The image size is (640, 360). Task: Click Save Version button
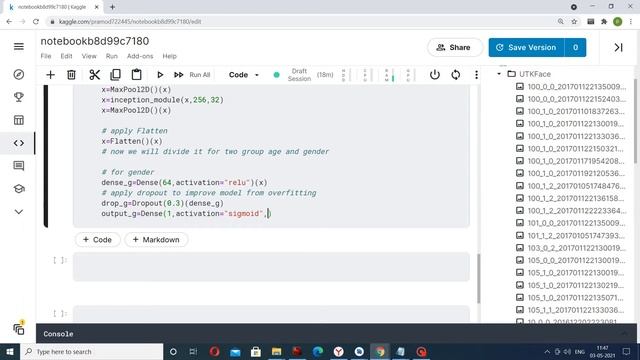point(527,47)
